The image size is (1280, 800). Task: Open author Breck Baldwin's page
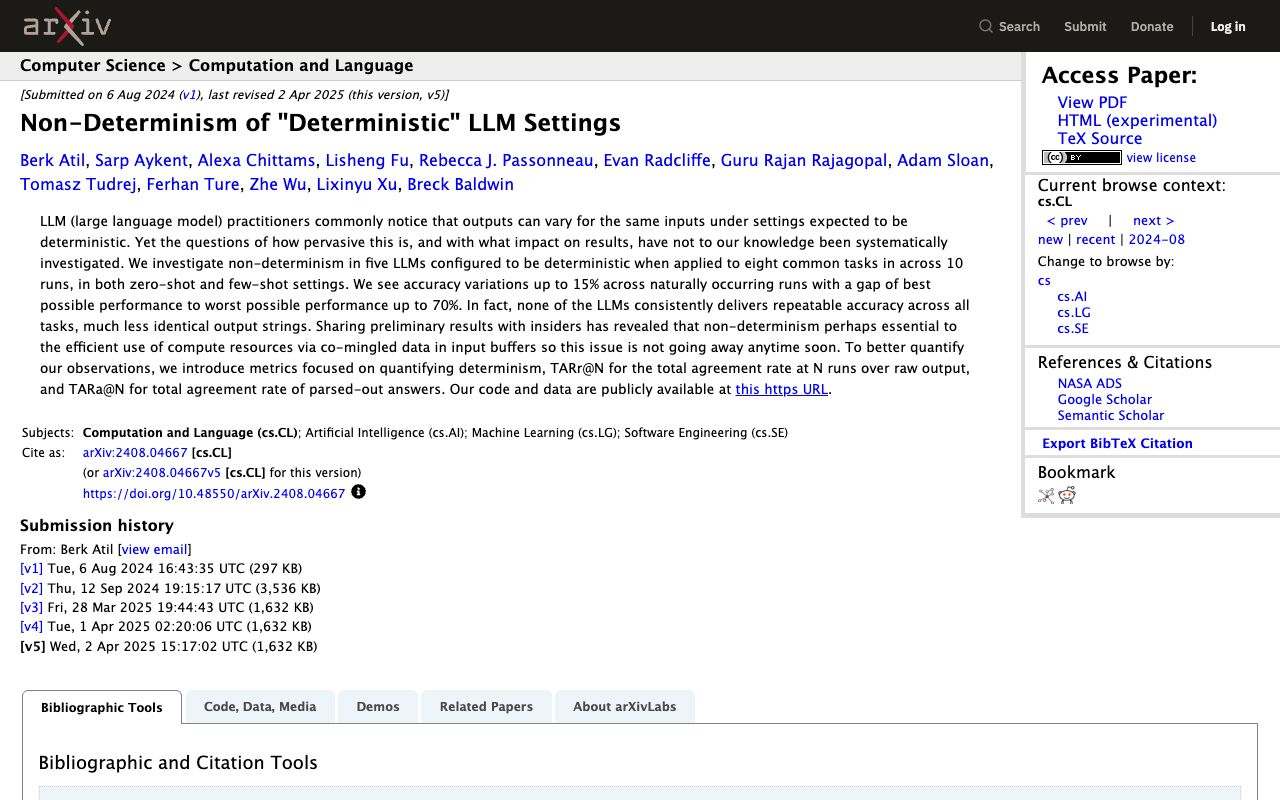pos(460,184)
